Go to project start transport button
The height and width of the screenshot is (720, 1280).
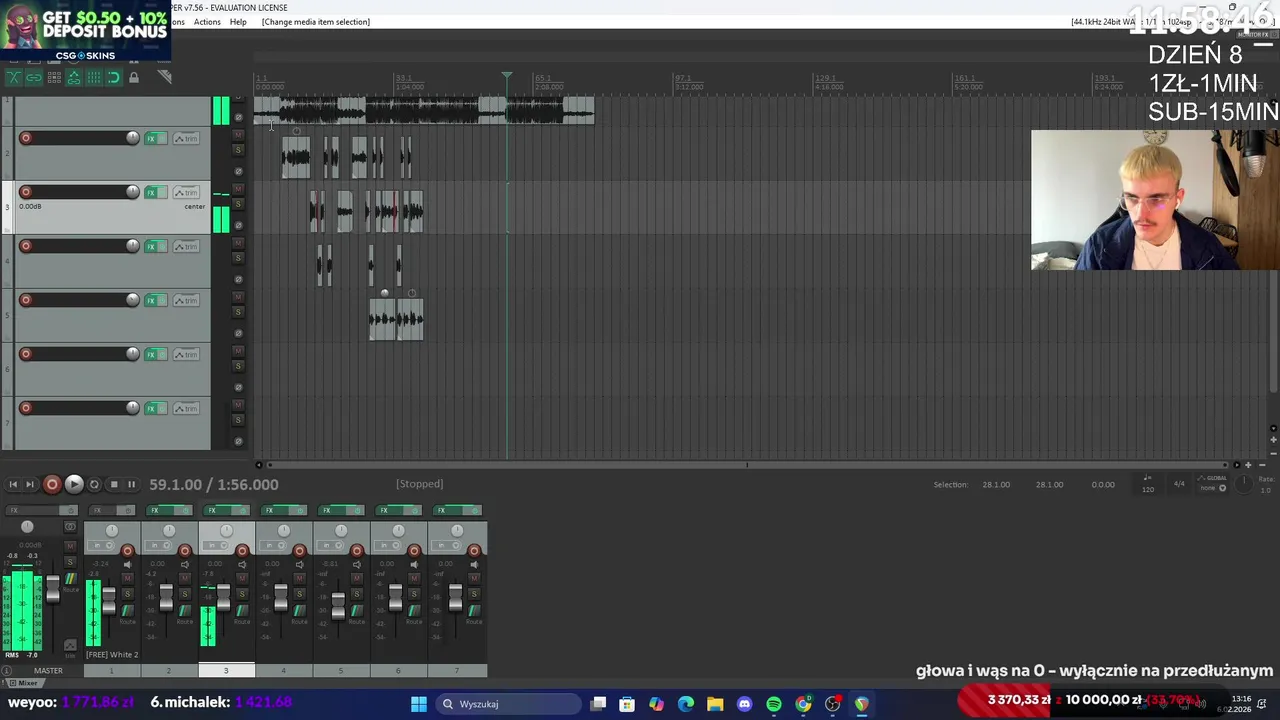(x=13, y=484)
